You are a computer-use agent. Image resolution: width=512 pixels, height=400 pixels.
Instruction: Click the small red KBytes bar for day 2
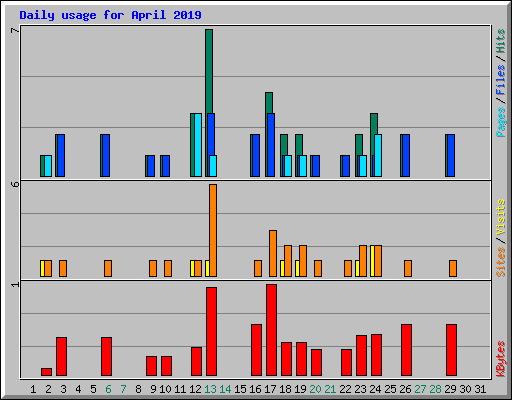[x=46, y=372]
